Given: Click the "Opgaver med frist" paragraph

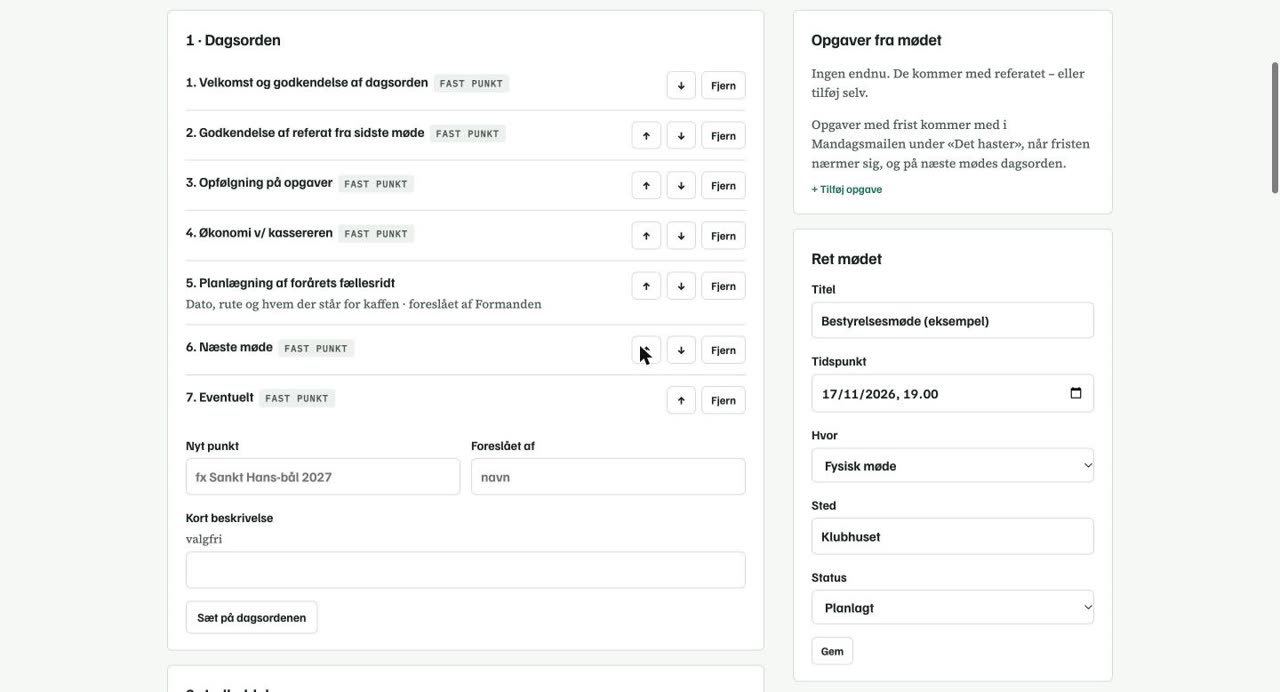Looking at the screenshot, I should [x=951, y=144].
